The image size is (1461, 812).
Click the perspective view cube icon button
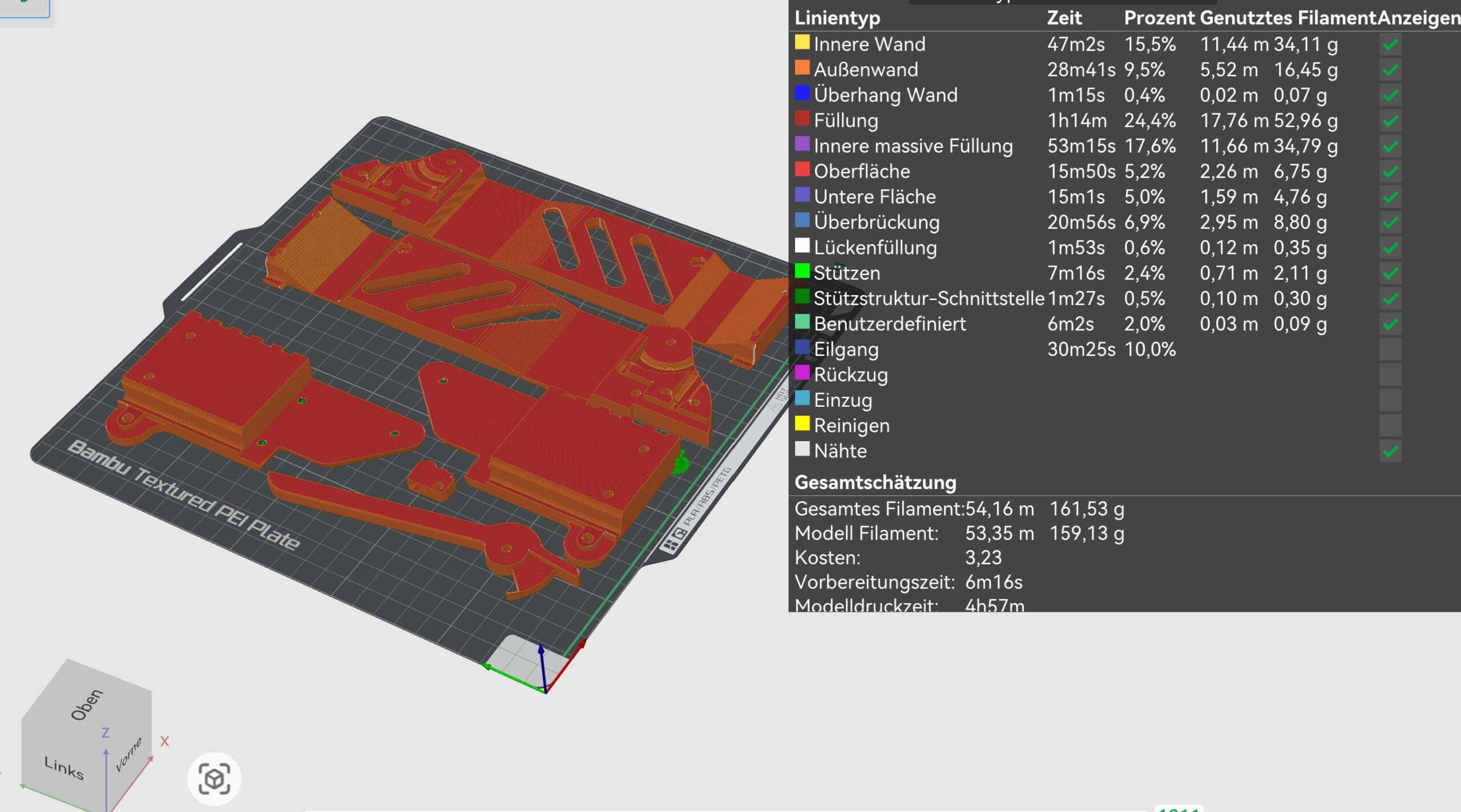click(x=214, y=778)
